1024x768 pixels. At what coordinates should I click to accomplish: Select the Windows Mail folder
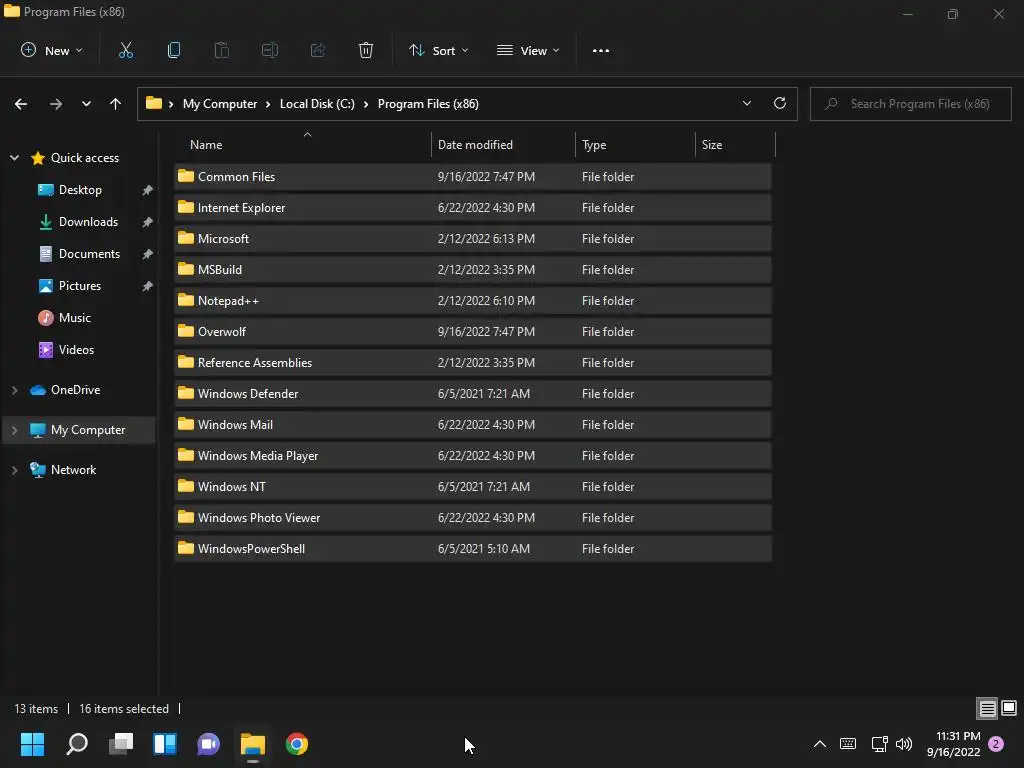pos(473,424)
